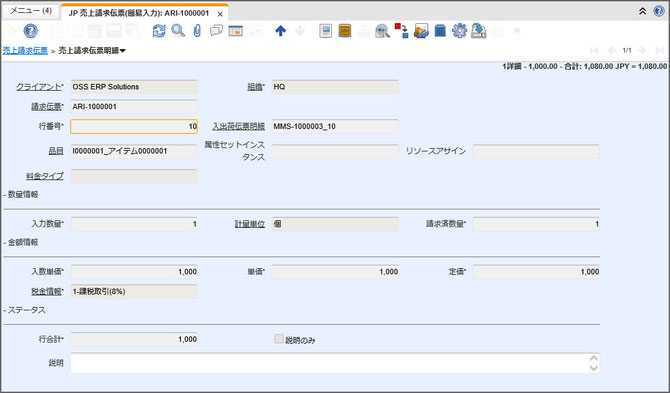670x393 pixels.
Task: Click the 税金情報 label link
Action: point(46,291)
